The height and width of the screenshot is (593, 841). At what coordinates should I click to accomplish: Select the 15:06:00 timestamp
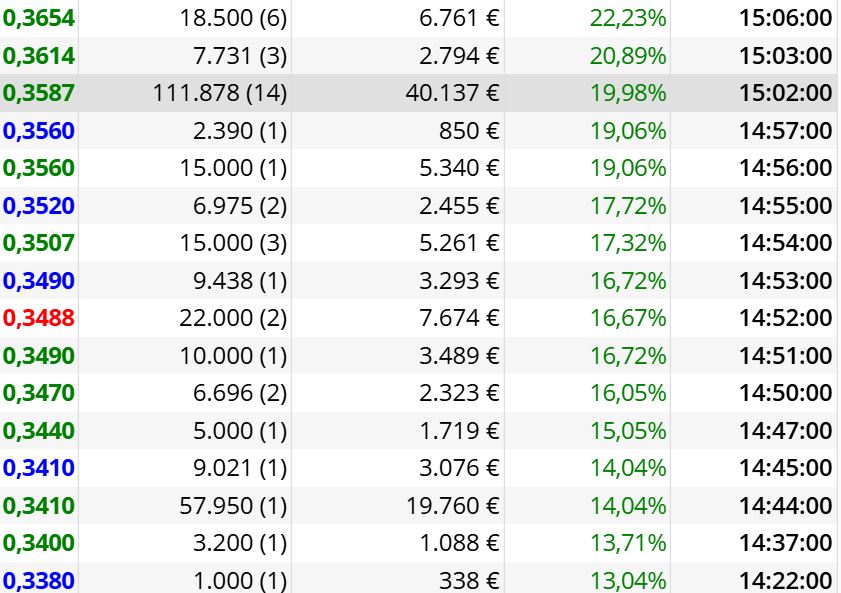tap(786, 18)
